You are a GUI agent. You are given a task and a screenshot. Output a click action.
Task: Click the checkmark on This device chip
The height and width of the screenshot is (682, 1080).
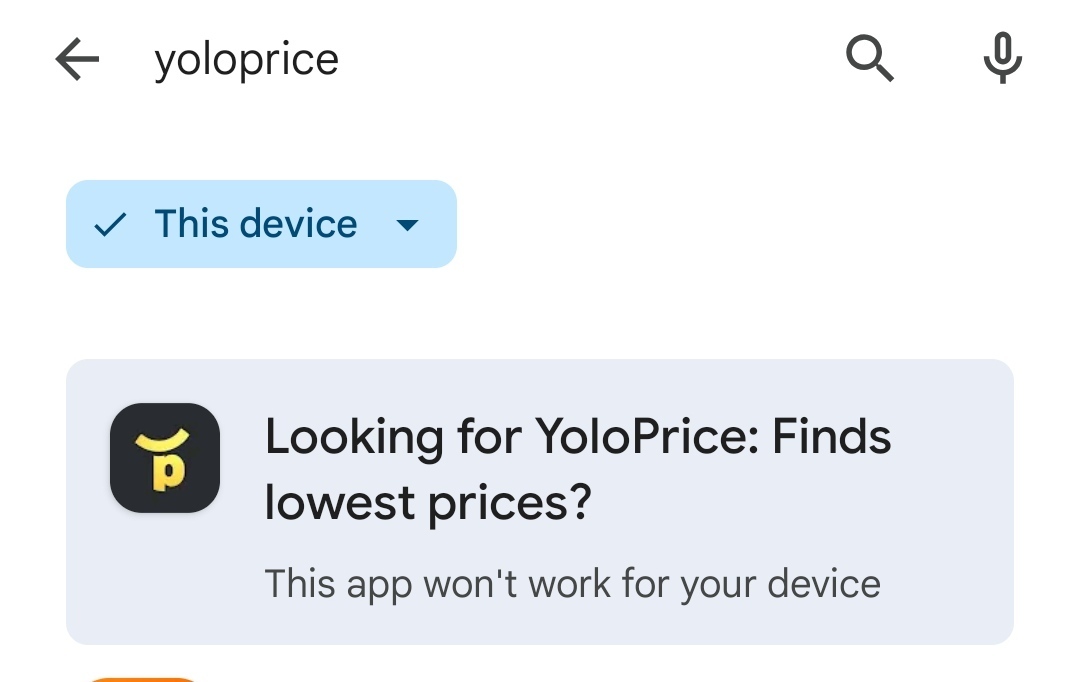109,225
